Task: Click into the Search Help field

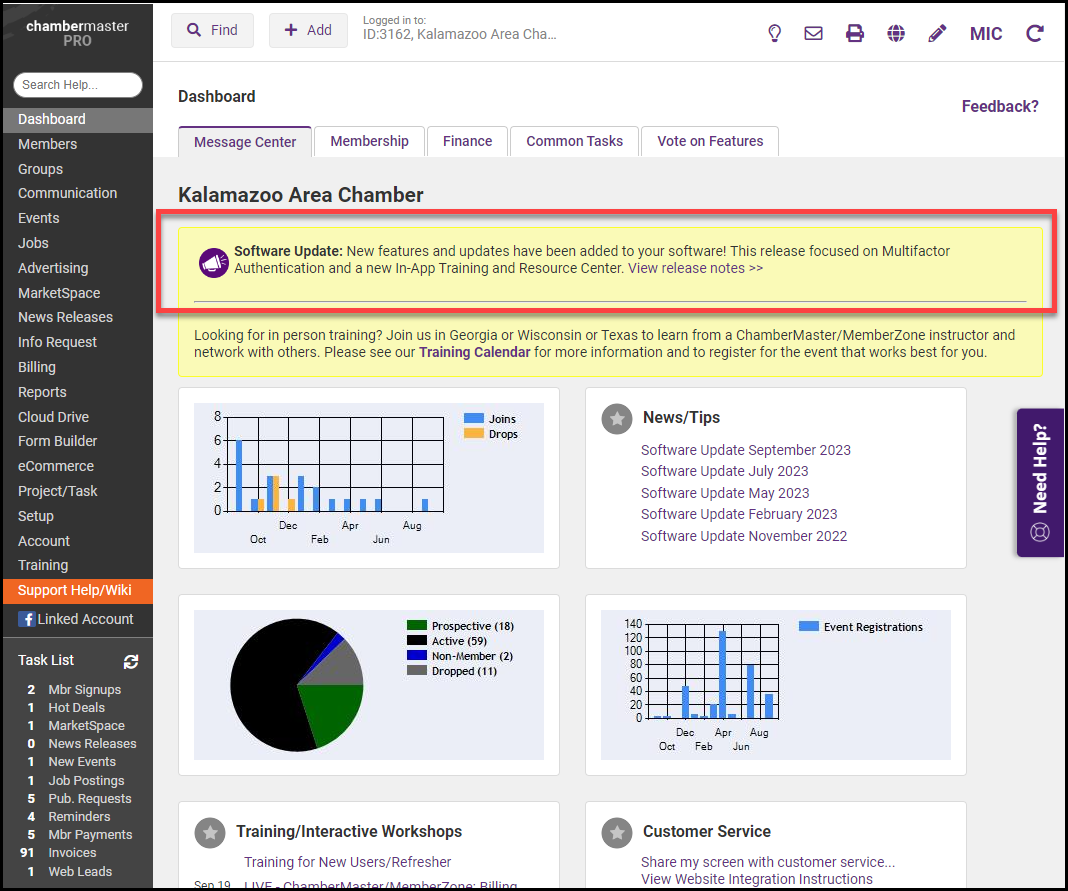Action: 78,85
